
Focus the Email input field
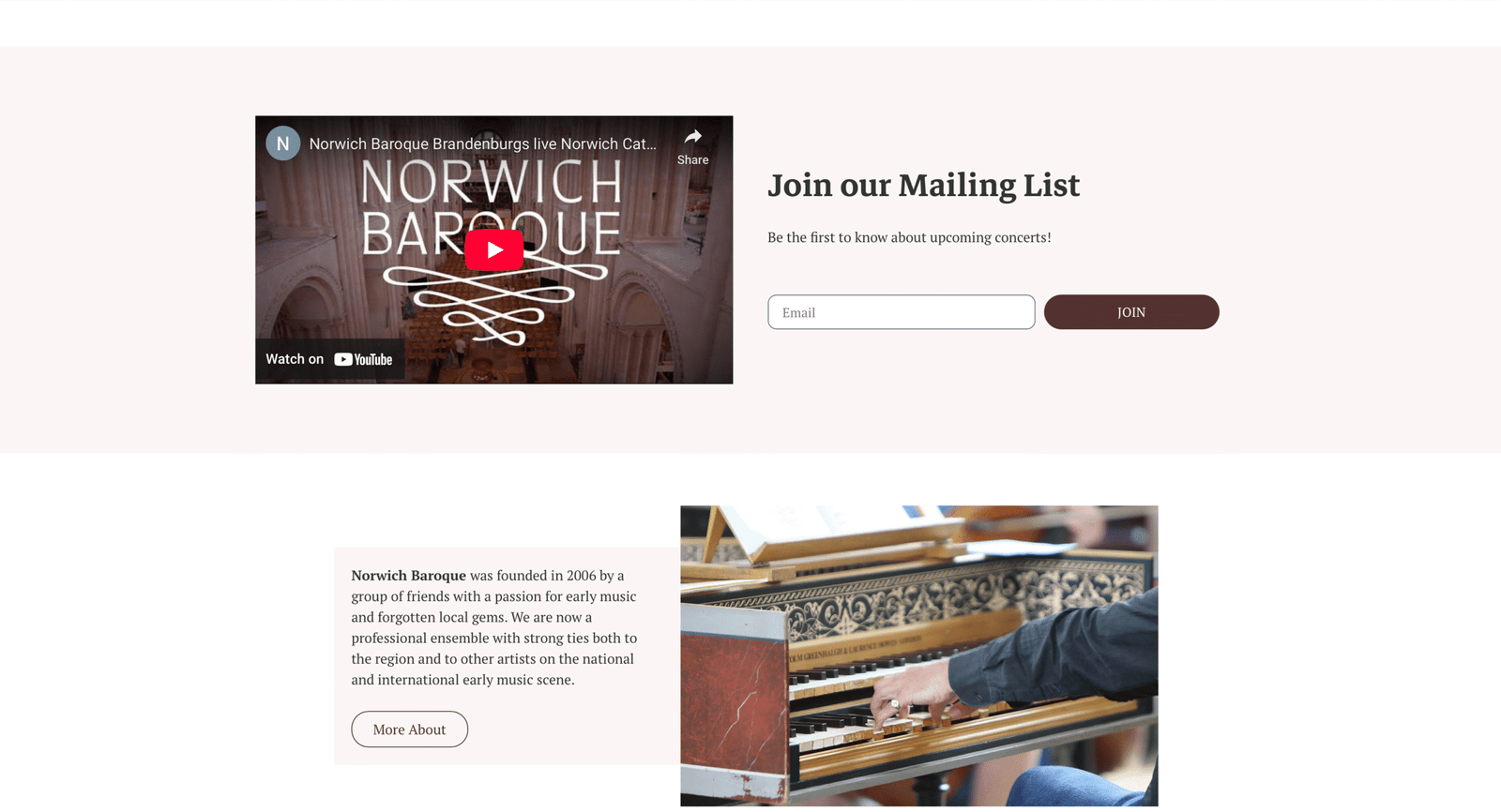click(x=902, y=312)
